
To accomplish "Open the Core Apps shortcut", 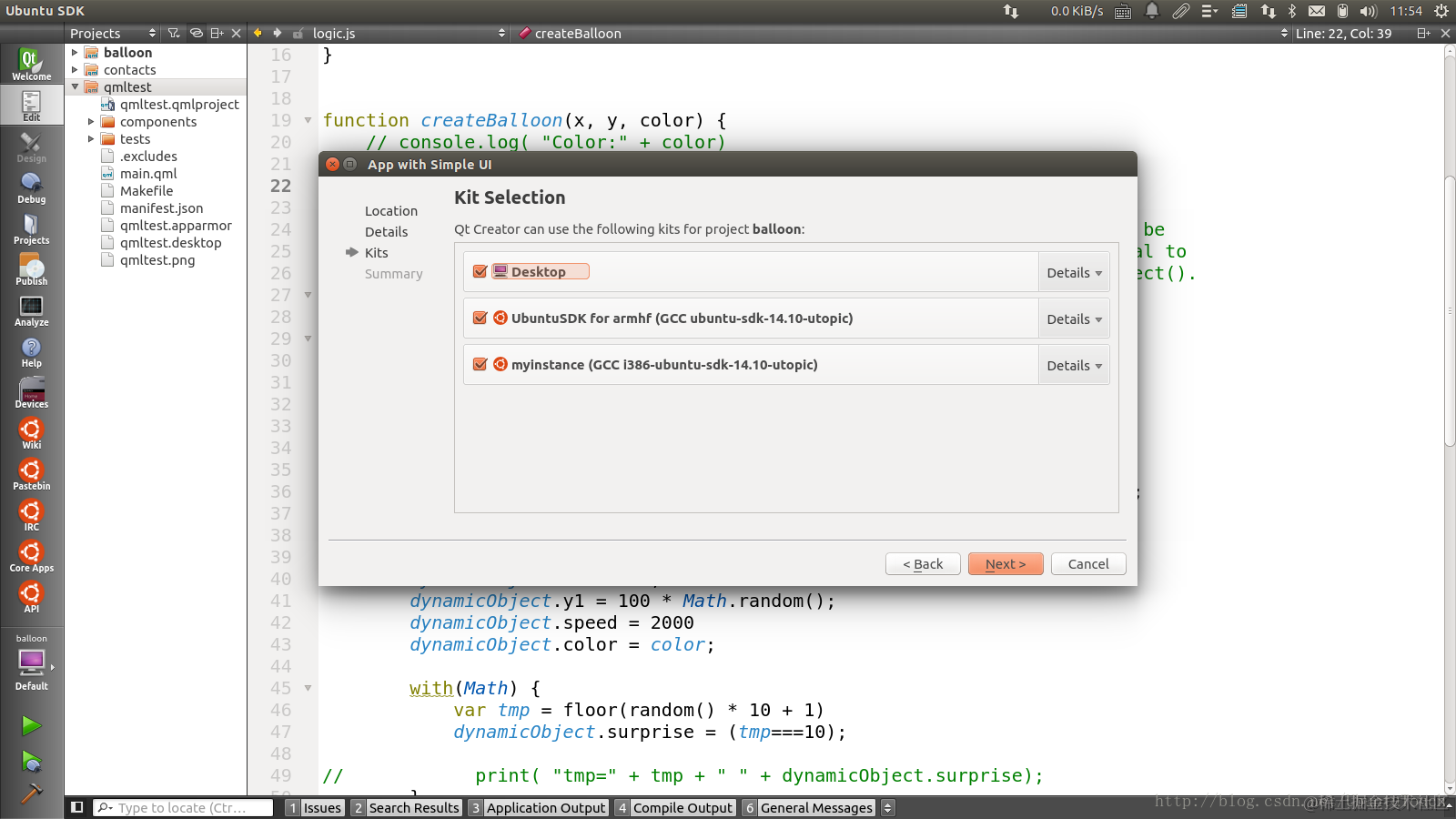I will (x=32, y=556).
